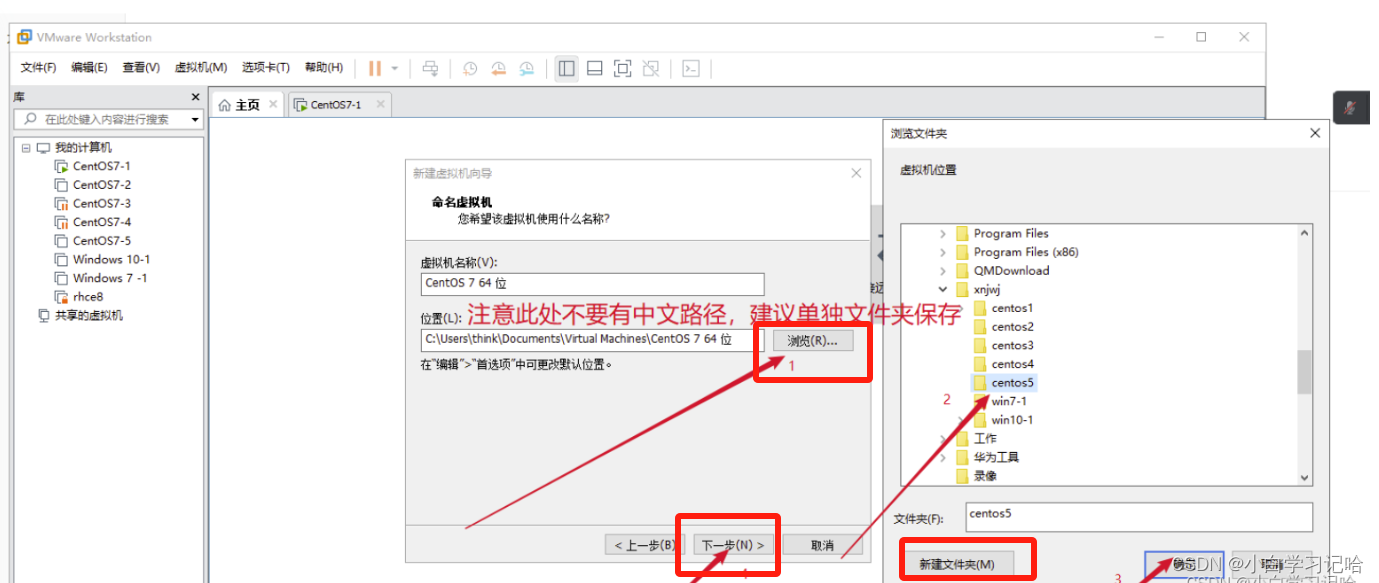Click the 虚拟机名称 input field
The width and height of the screenshot is (1379, 583).
point(592,284)
